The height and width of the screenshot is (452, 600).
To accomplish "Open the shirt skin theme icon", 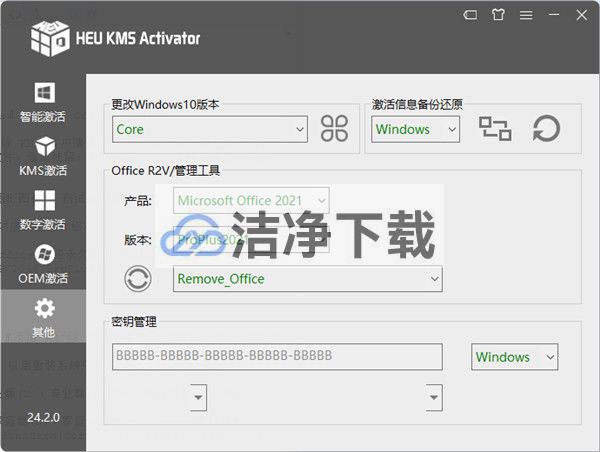I will pyautogui.click(x=498, y=15).
